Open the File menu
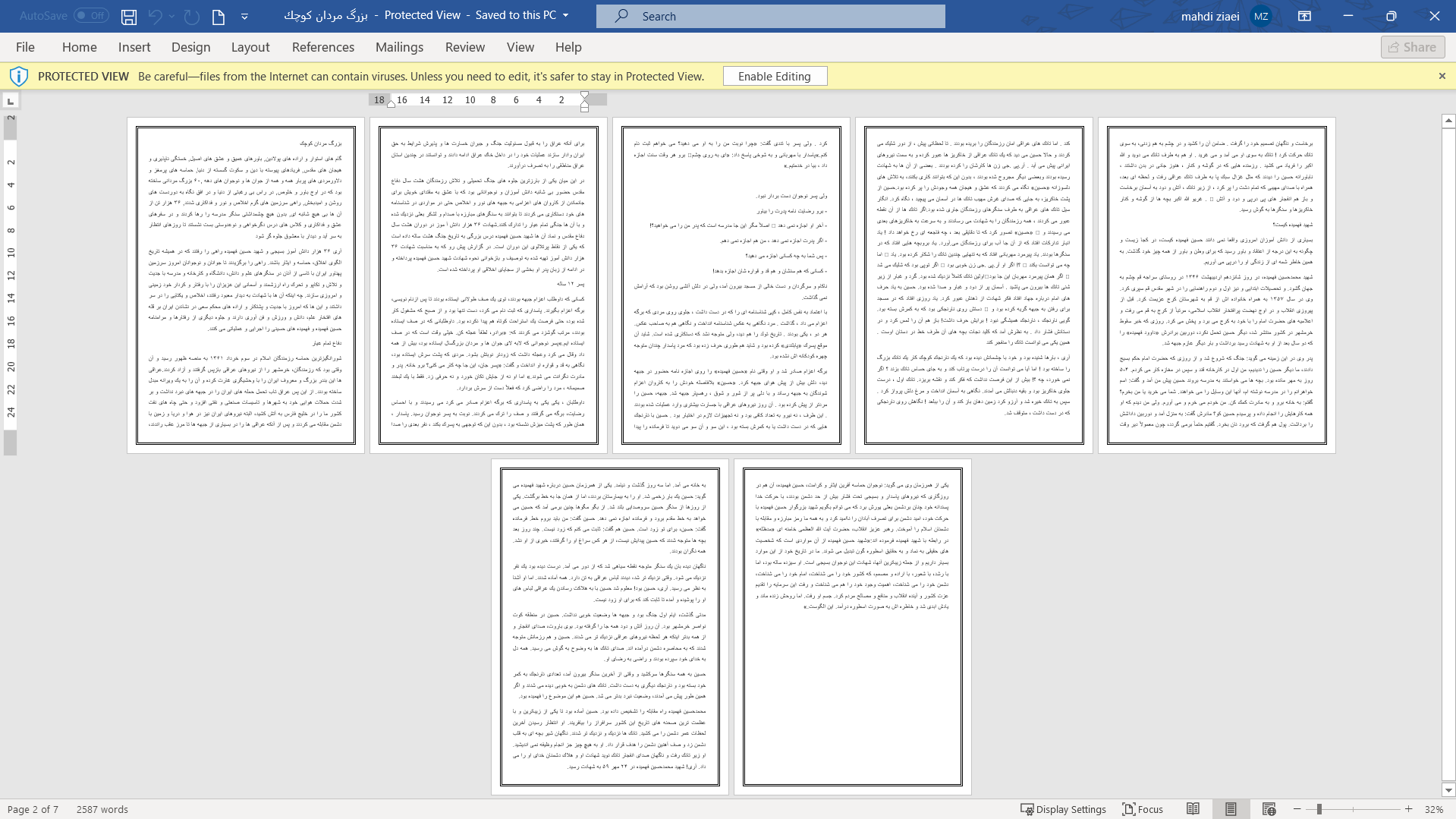This screenshot has height=819, width=1456. 25,47
